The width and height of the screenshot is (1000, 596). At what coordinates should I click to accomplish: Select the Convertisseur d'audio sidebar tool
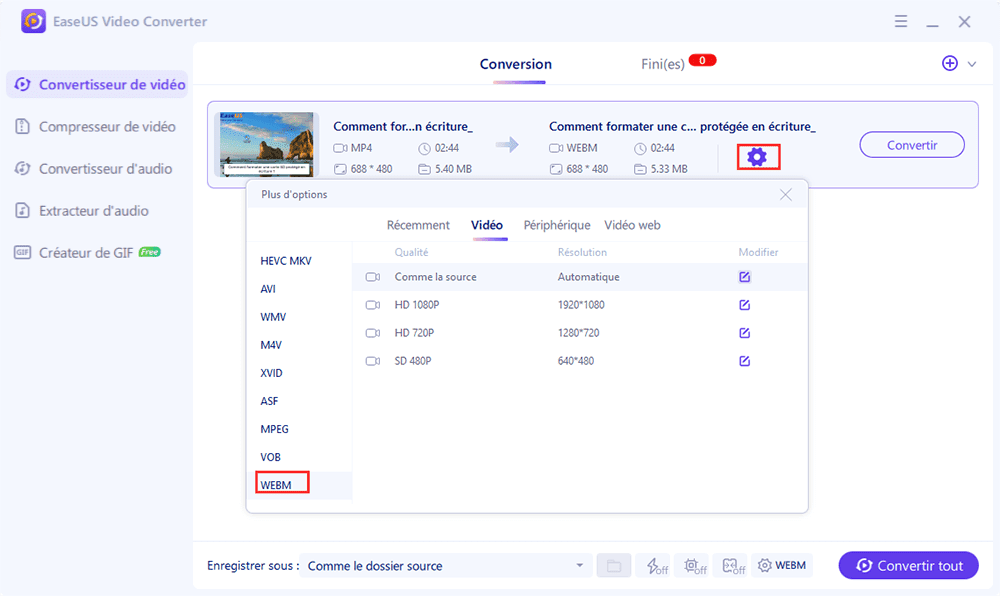103,168
